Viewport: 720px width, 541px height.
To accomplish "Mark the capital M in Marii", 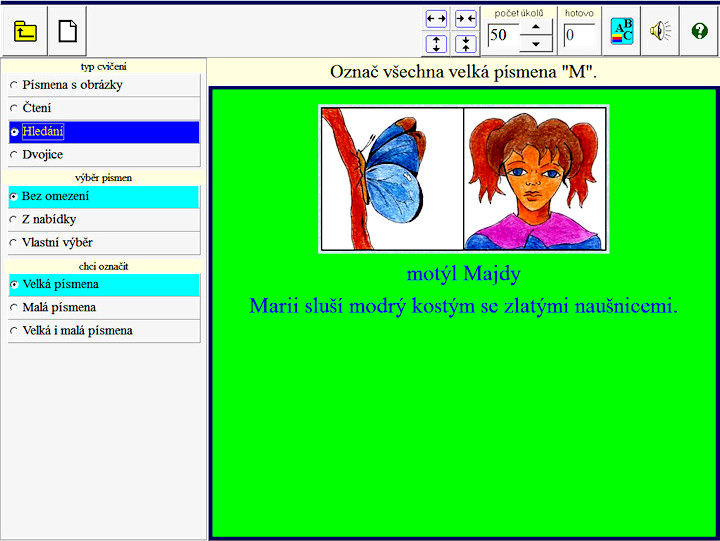I will 259,306.
